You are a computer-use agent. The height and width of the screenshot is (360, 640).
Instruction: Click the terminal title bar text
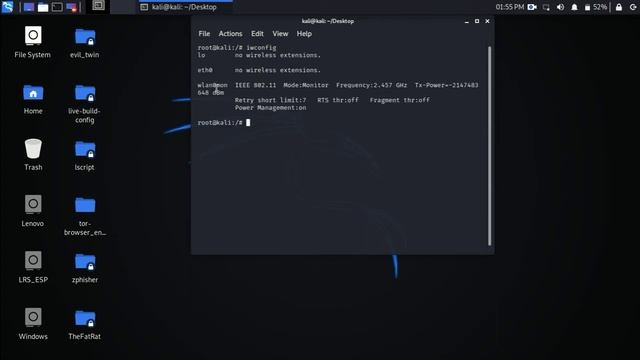click(328, 21)
